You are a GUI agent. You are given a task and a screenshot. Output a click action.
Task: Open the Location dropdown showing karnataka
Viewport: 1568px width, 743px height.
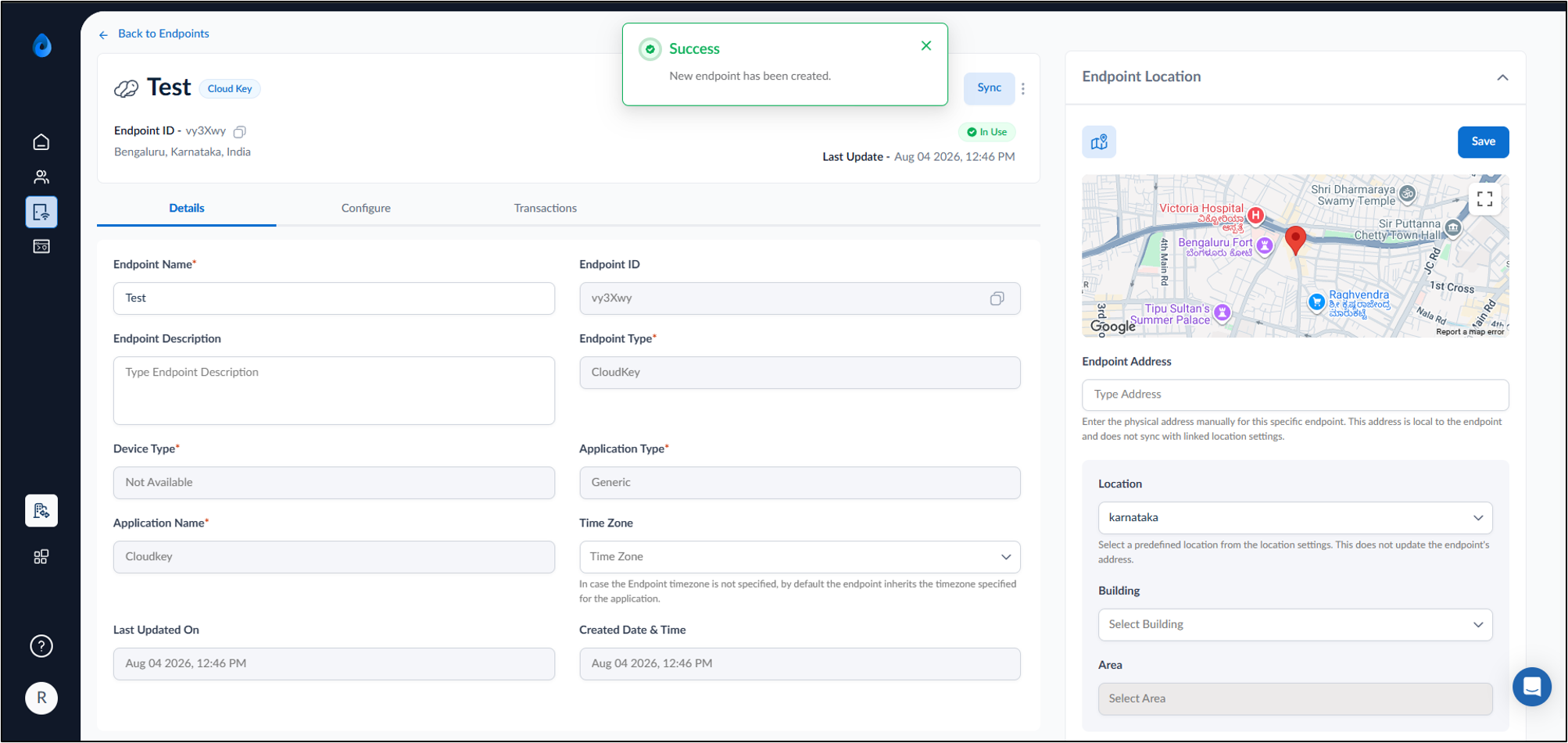tap(1295, 518)
